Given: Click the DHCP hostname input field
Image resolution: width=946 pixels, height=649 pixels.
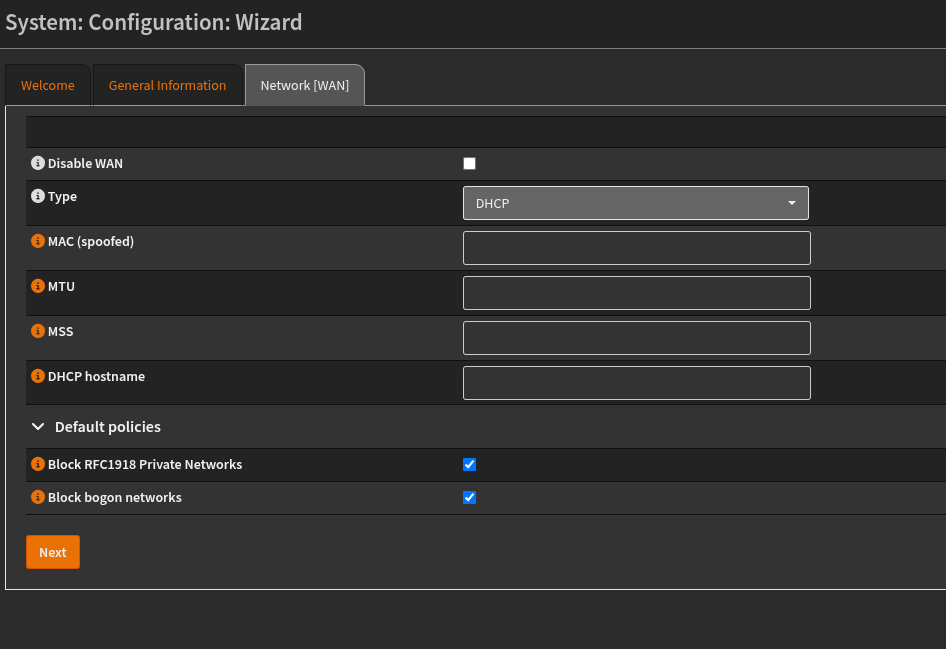Looking at the screenshot, I should (x=636, y=383).
